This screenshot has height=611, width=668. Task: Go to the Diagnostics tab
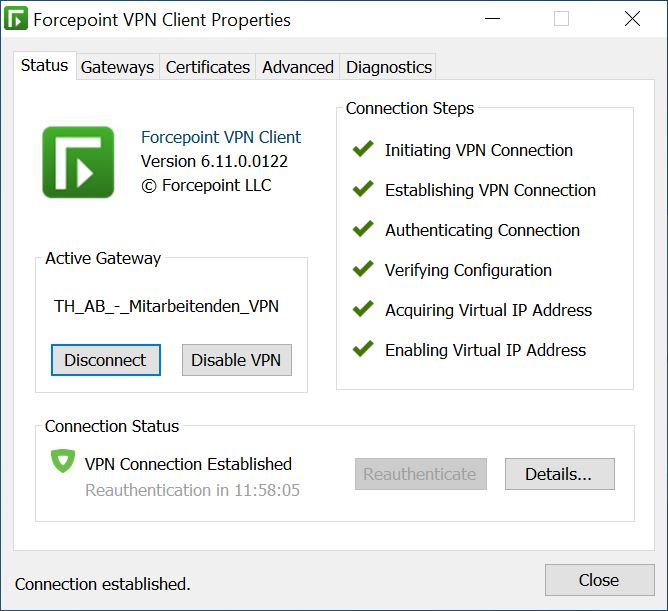(388, 67)
